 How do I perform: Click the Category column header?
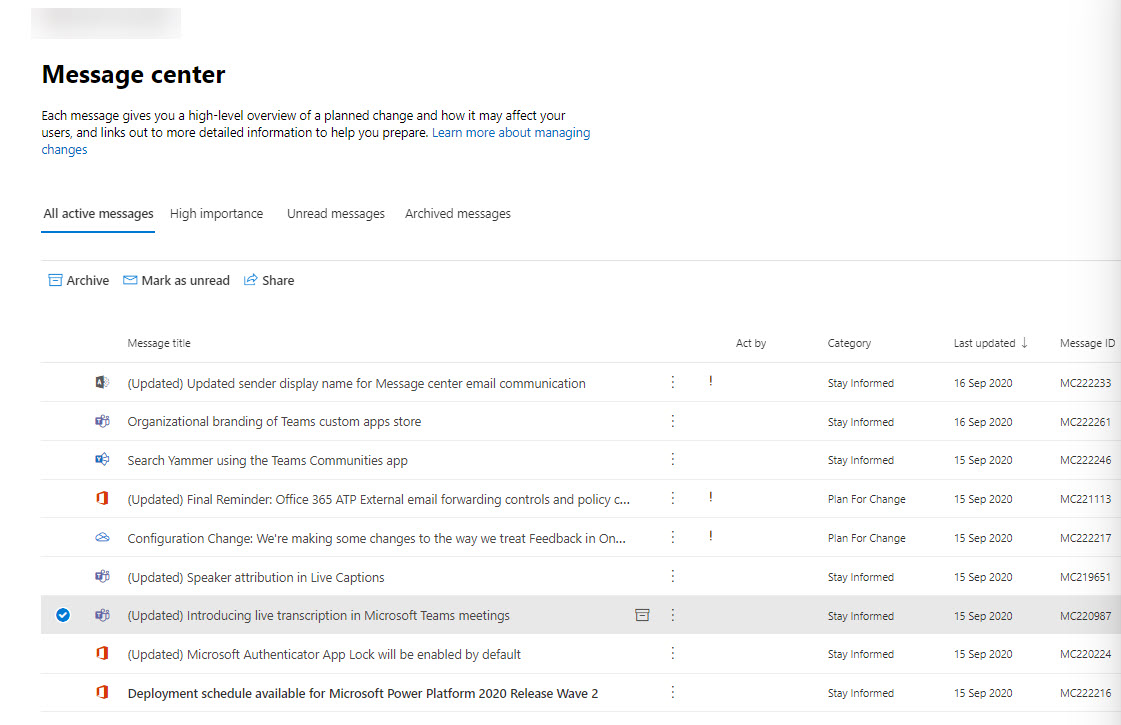[x=849, y=343]
